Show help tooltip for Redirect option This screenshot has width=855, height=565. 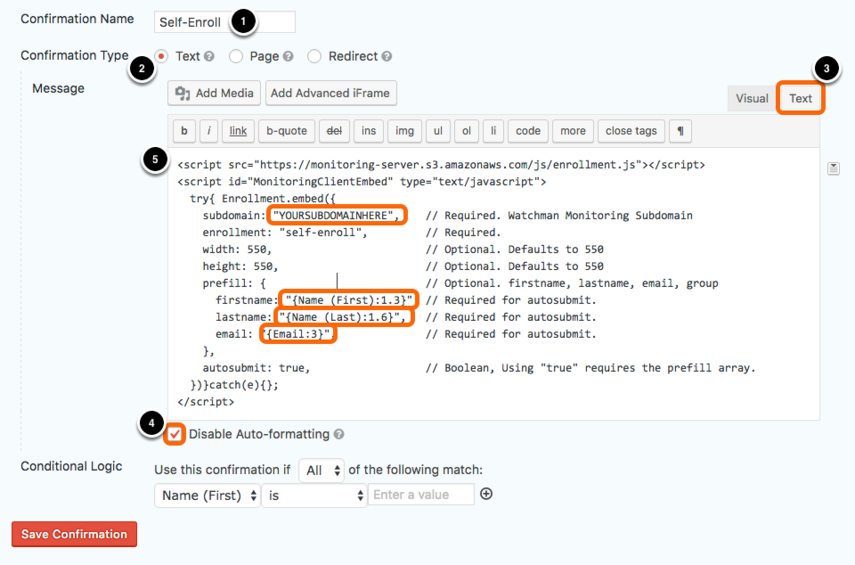point(387,56)
